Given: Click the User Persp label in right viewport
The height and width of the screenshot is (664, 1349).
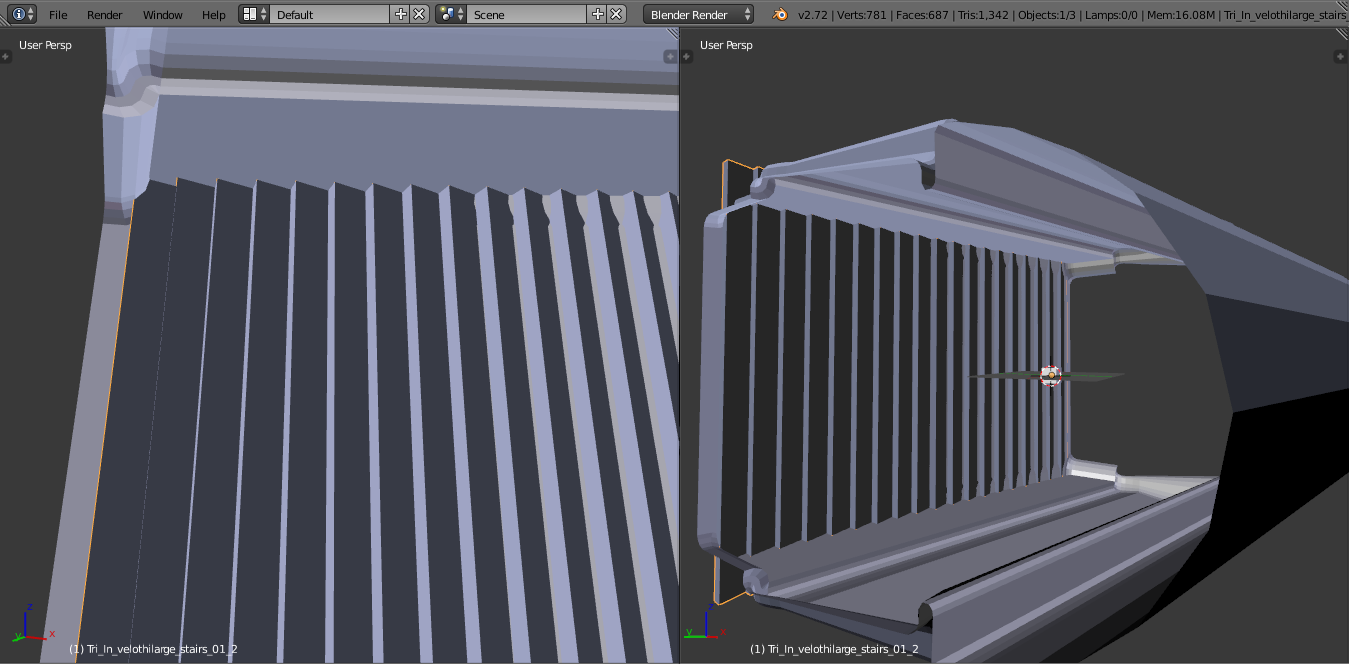Looking at the screenshot, I should (x=726, y=45).
